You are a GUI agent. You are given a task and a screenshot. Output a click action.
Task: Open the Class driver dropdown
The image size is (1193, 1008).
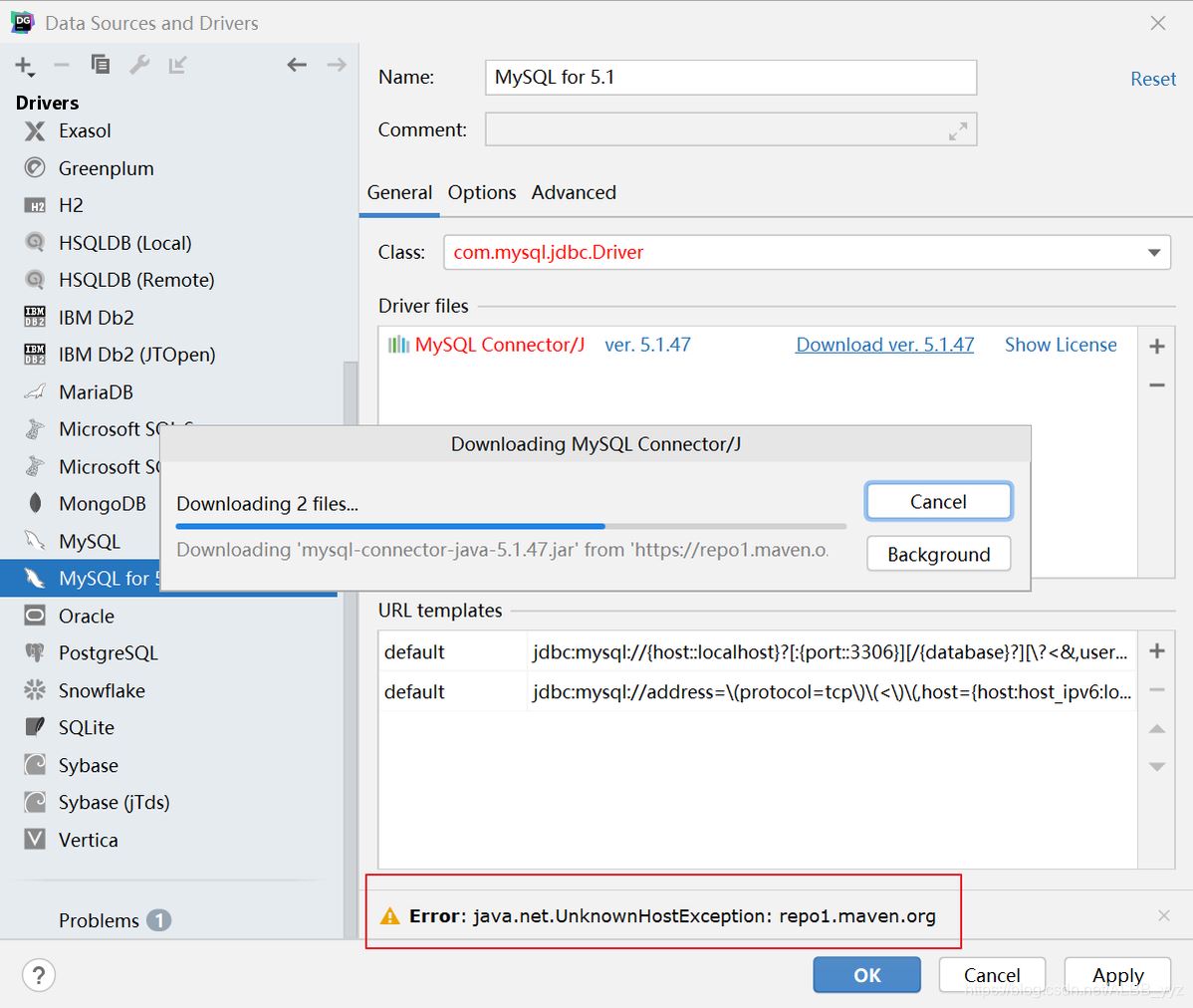pyautogui.click(x=1153, y=252)
